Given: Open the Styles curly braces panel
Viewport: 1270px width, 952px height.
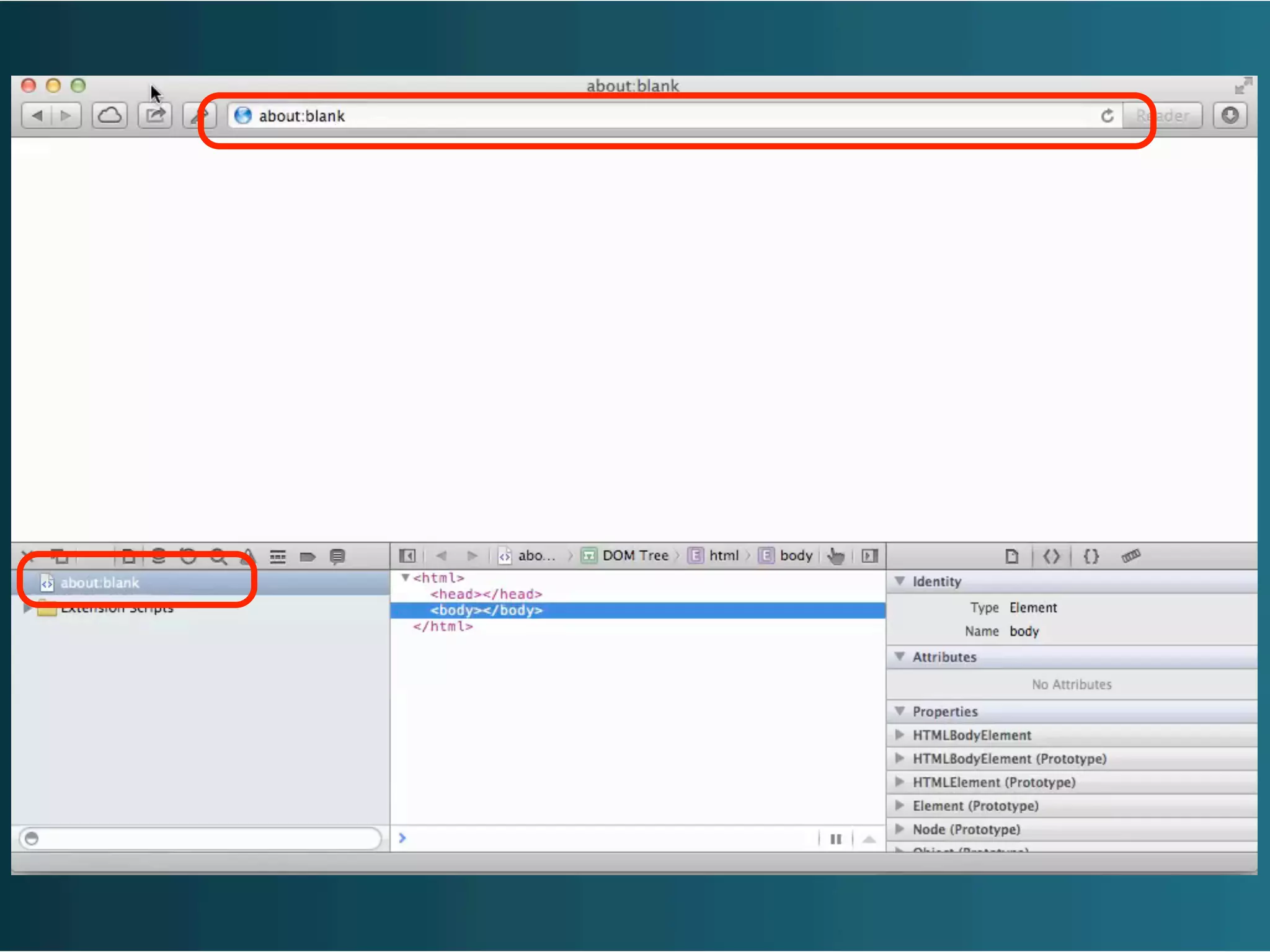Looking at the screenshot, I should point(1091,556).
